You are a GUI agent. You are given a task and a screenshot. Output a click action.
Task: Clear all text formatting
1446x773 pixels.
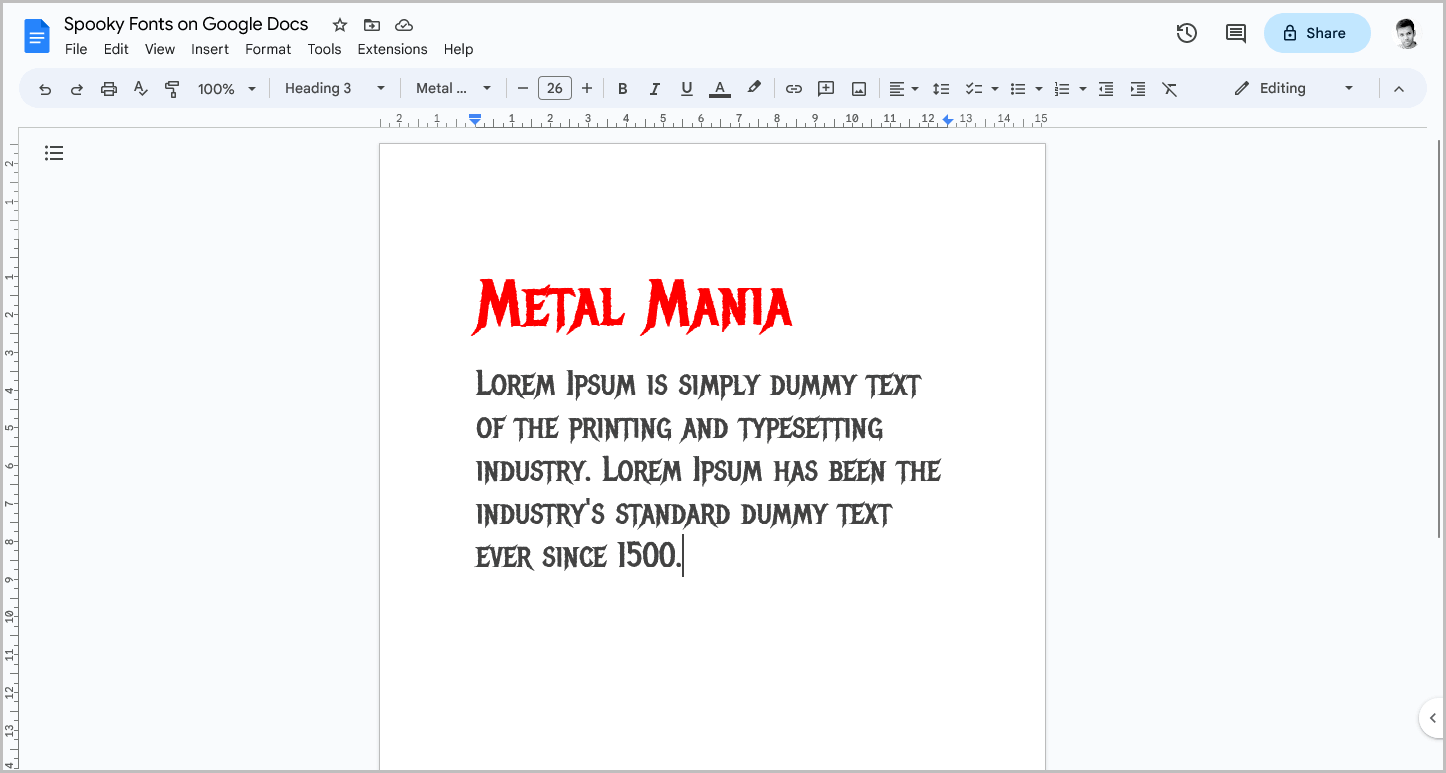pos(1170,88)
